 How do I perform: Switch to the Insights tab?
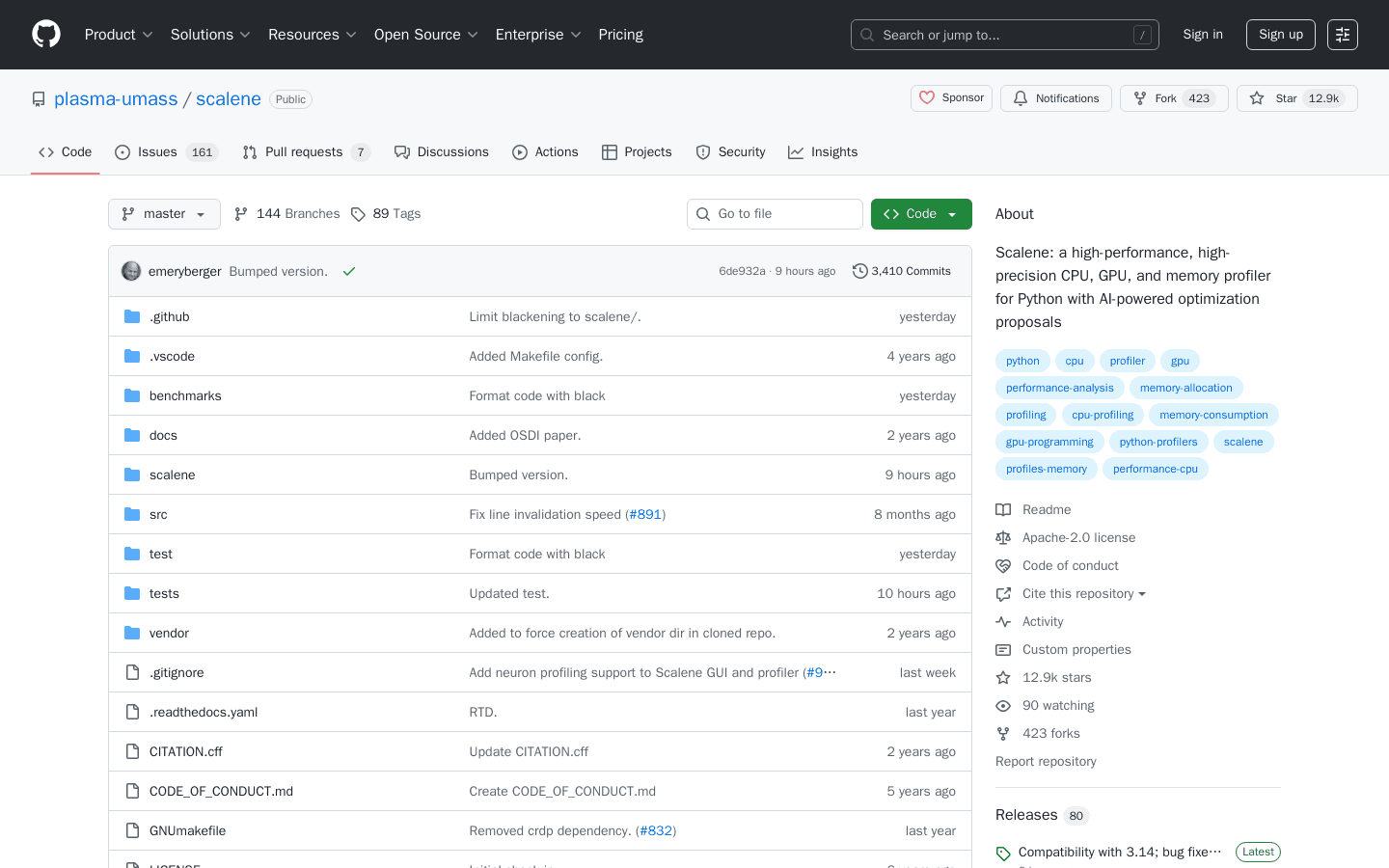[x=823, y=152]
